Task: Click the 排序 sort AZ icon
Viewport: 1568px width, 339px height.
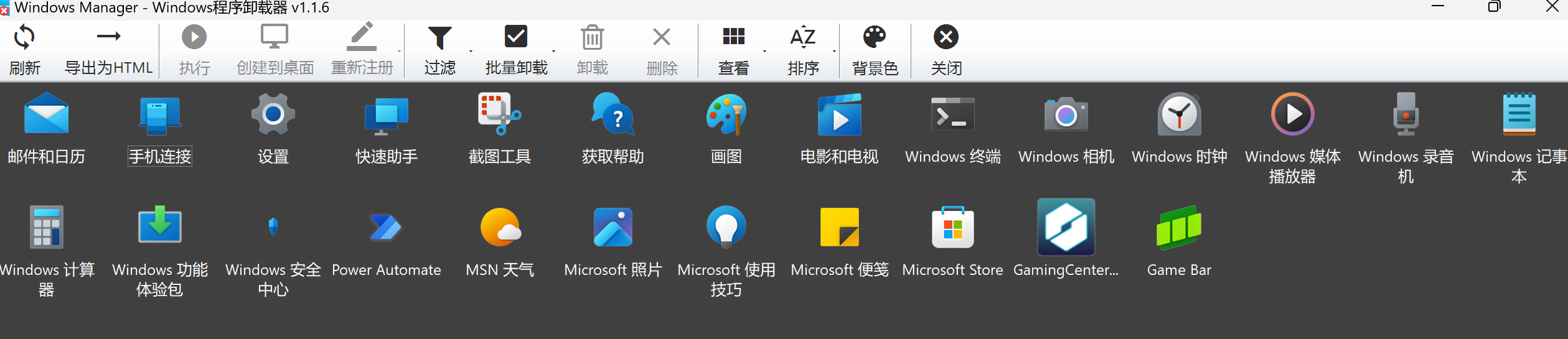Action: coord(803,37)
